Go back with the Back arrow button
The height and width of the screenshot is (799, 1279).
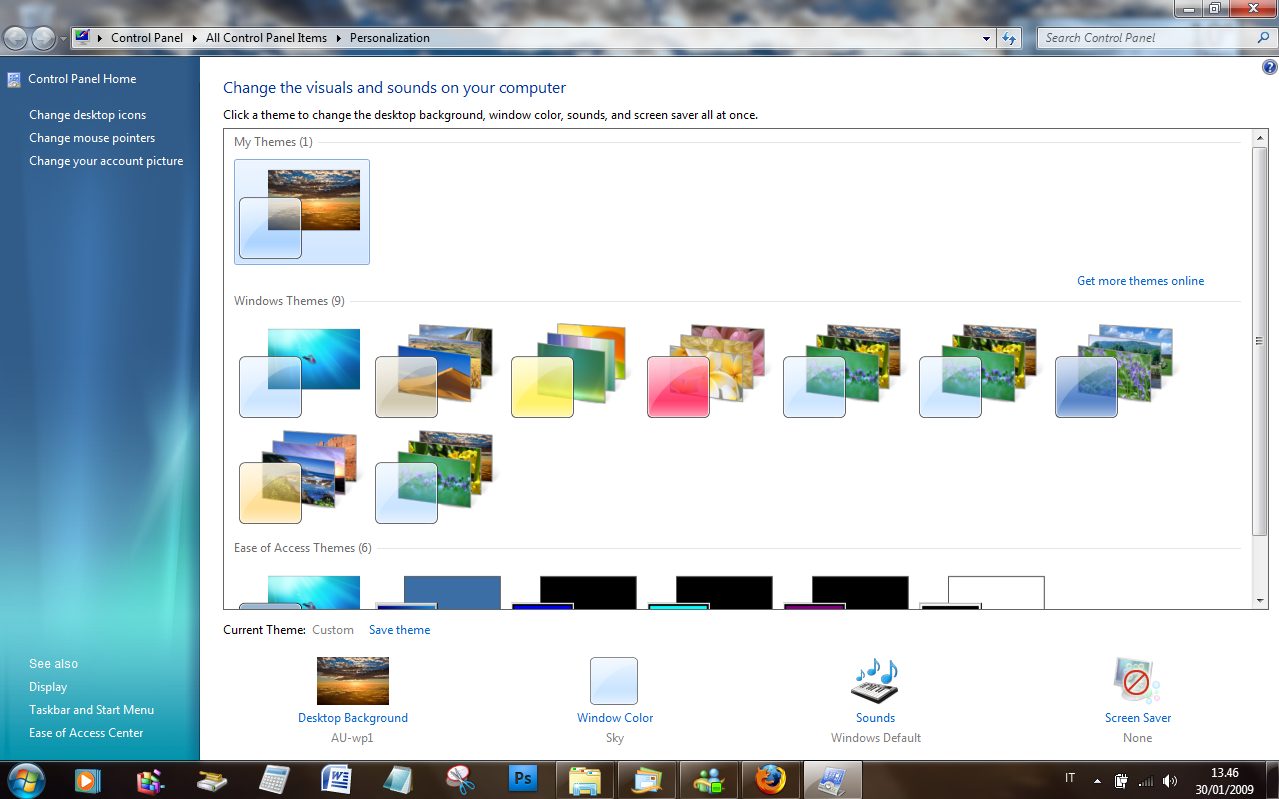click(x=16, y=38)
